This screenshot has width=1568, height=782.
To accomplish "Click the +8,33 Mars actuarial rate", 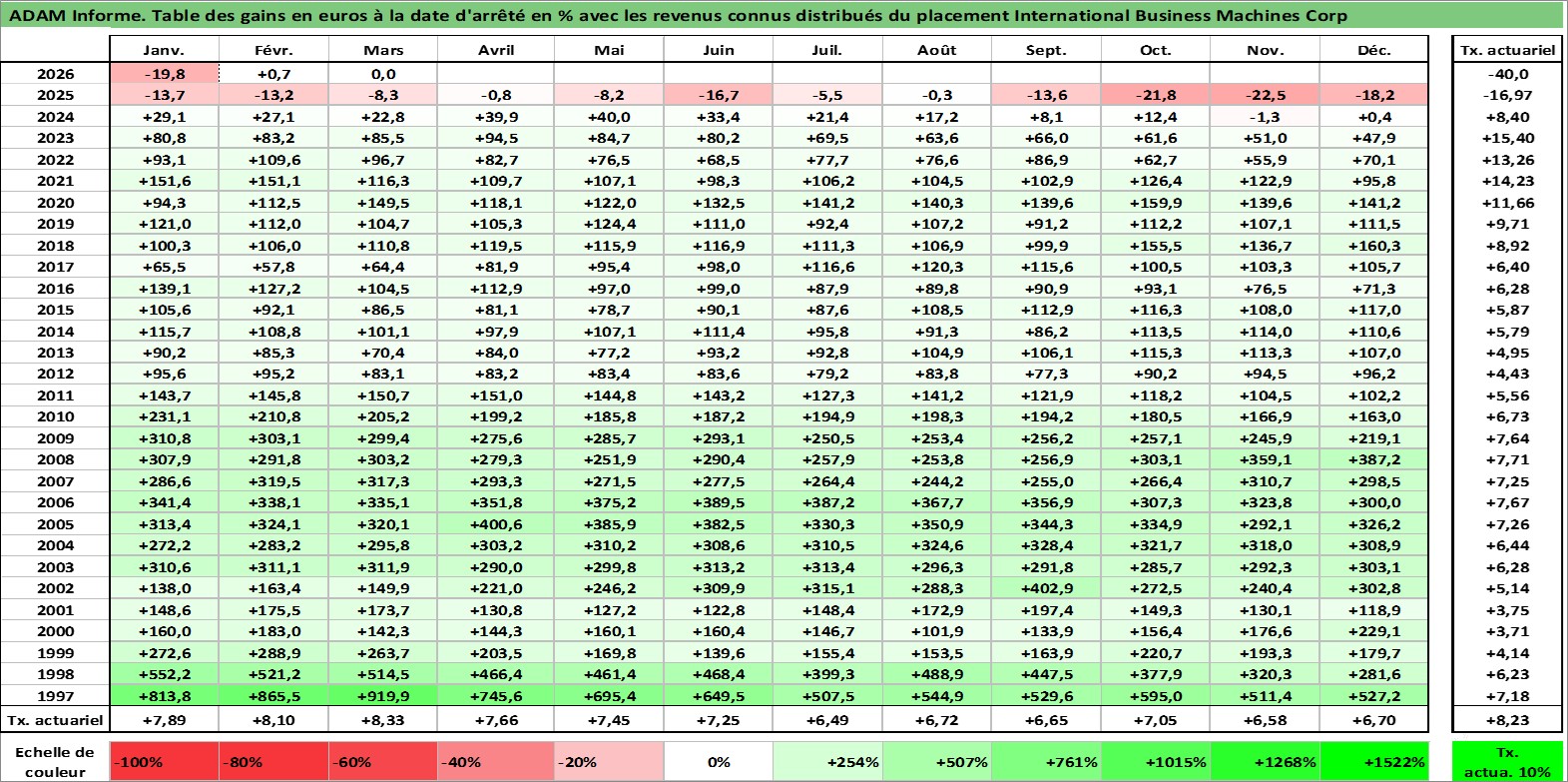I will 383,720.
